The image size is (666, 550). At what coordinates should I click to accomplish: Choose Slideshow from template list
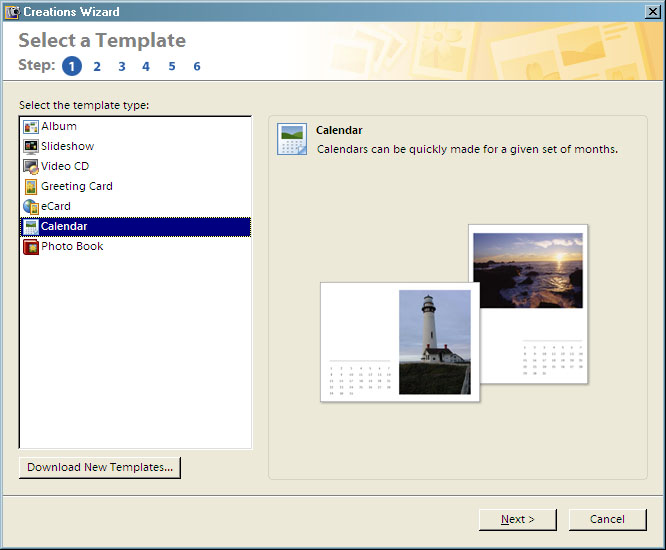pyautogui.click(x=68, y=147)
